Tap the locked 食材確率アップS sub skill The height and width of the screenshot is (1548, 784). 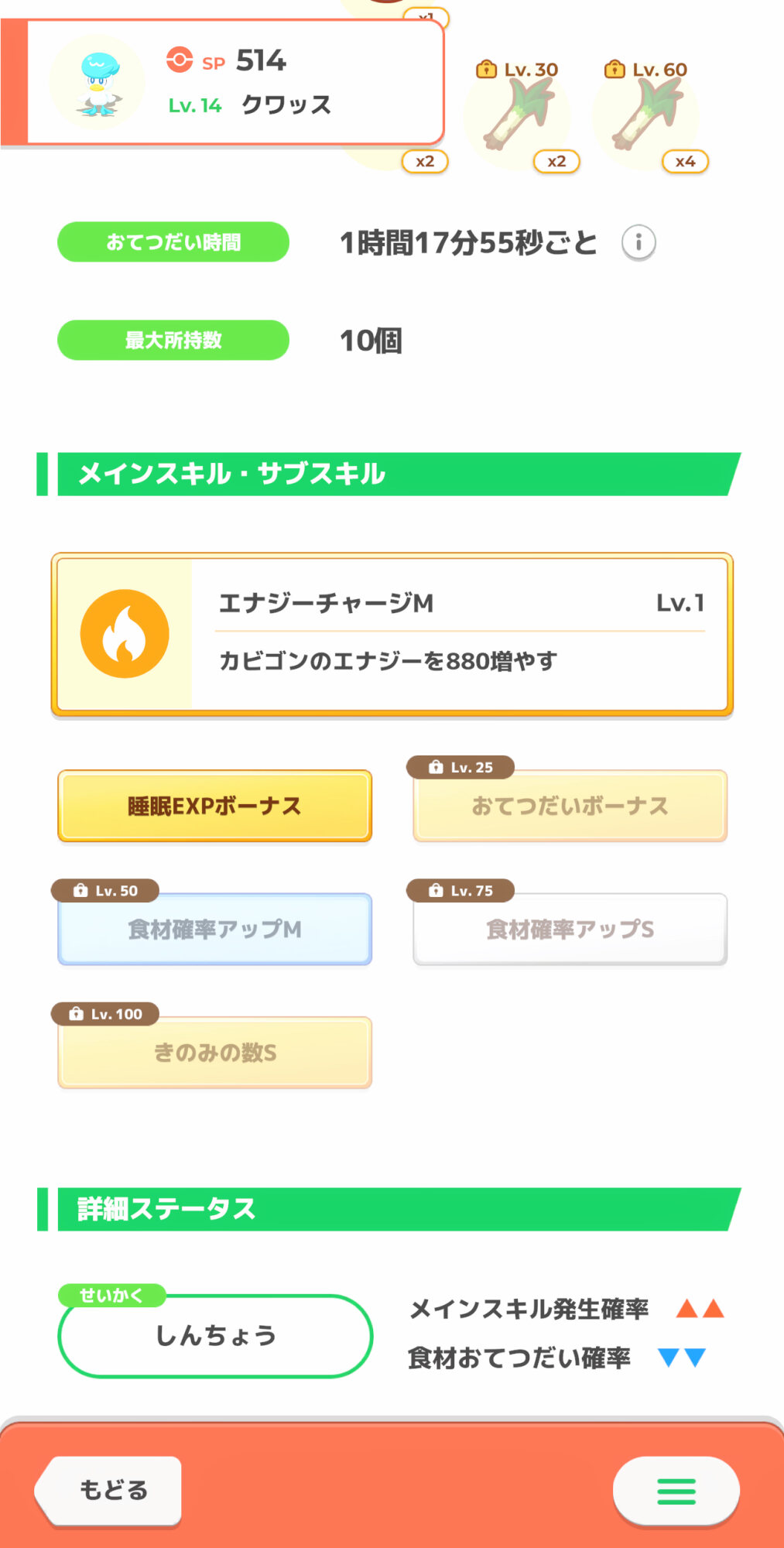[570, 929]
